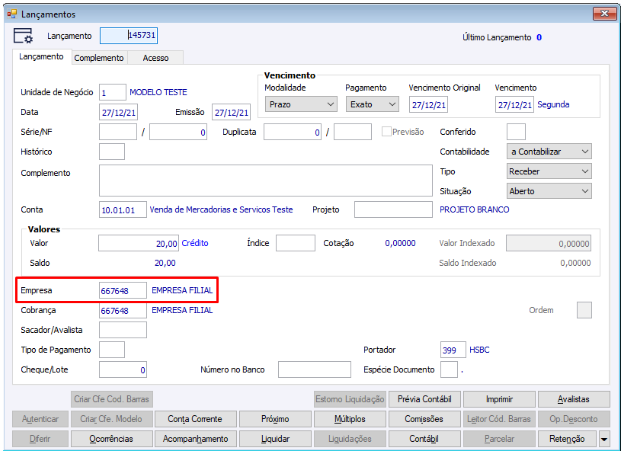This screenshot has width=623, height=453.
Task: Click the MODELO TESTE label
Action: click(x=158, y=92)
